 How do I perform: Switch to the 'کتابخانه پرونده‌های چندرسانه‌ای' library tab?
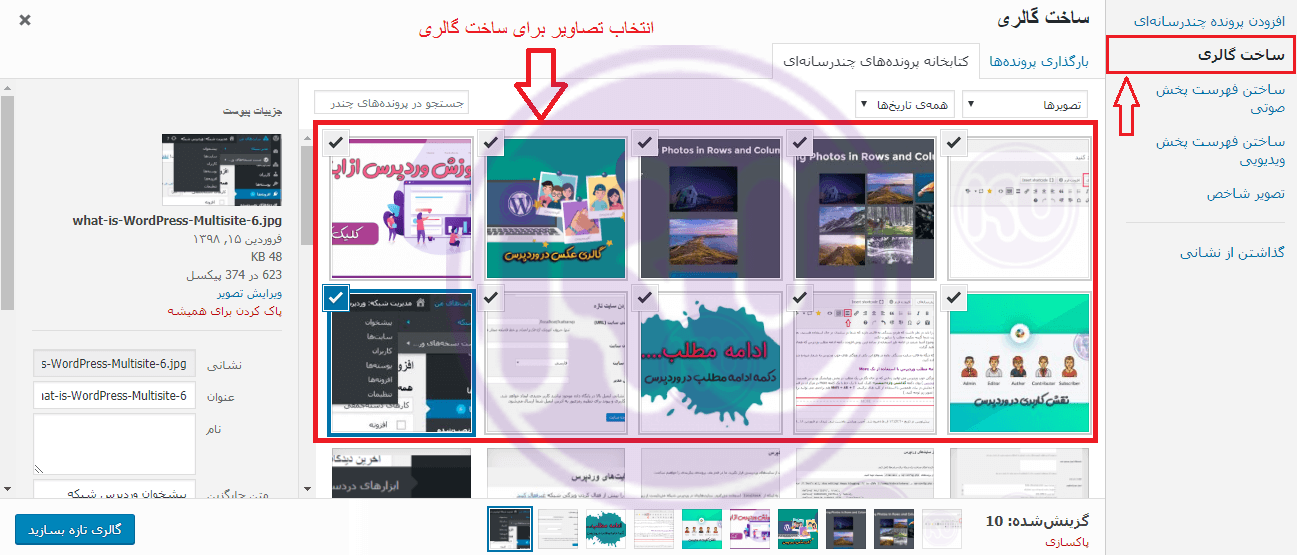tap(876, 61)
